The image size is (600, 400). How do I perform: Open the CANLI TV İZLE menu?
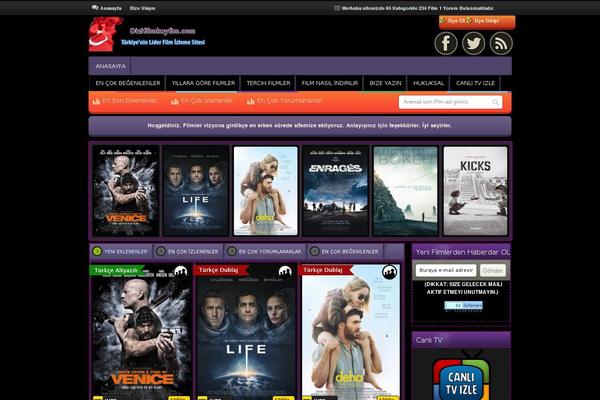coord(475,83)
